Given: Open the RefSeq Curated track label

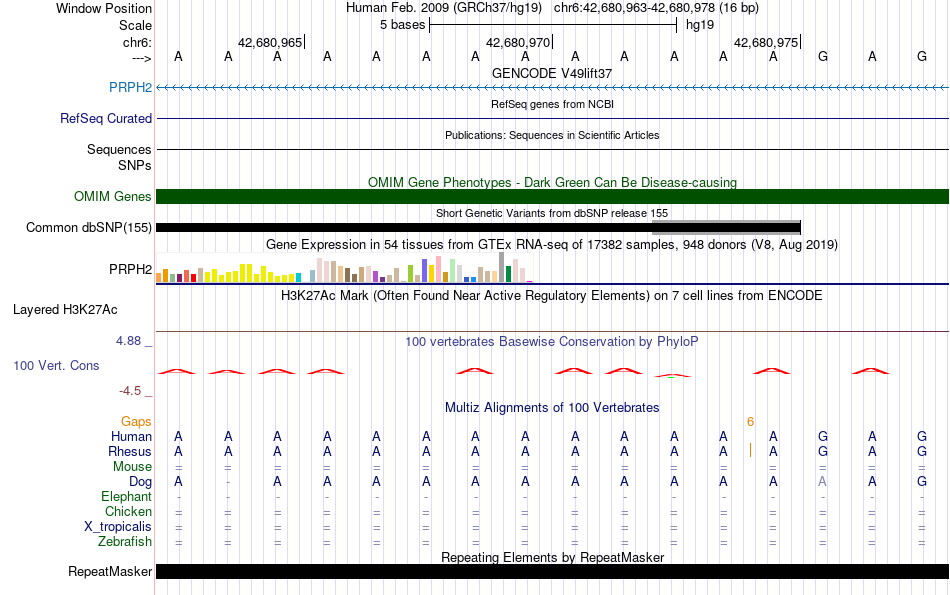Looking at the screenshot, I should pos(106,118).
